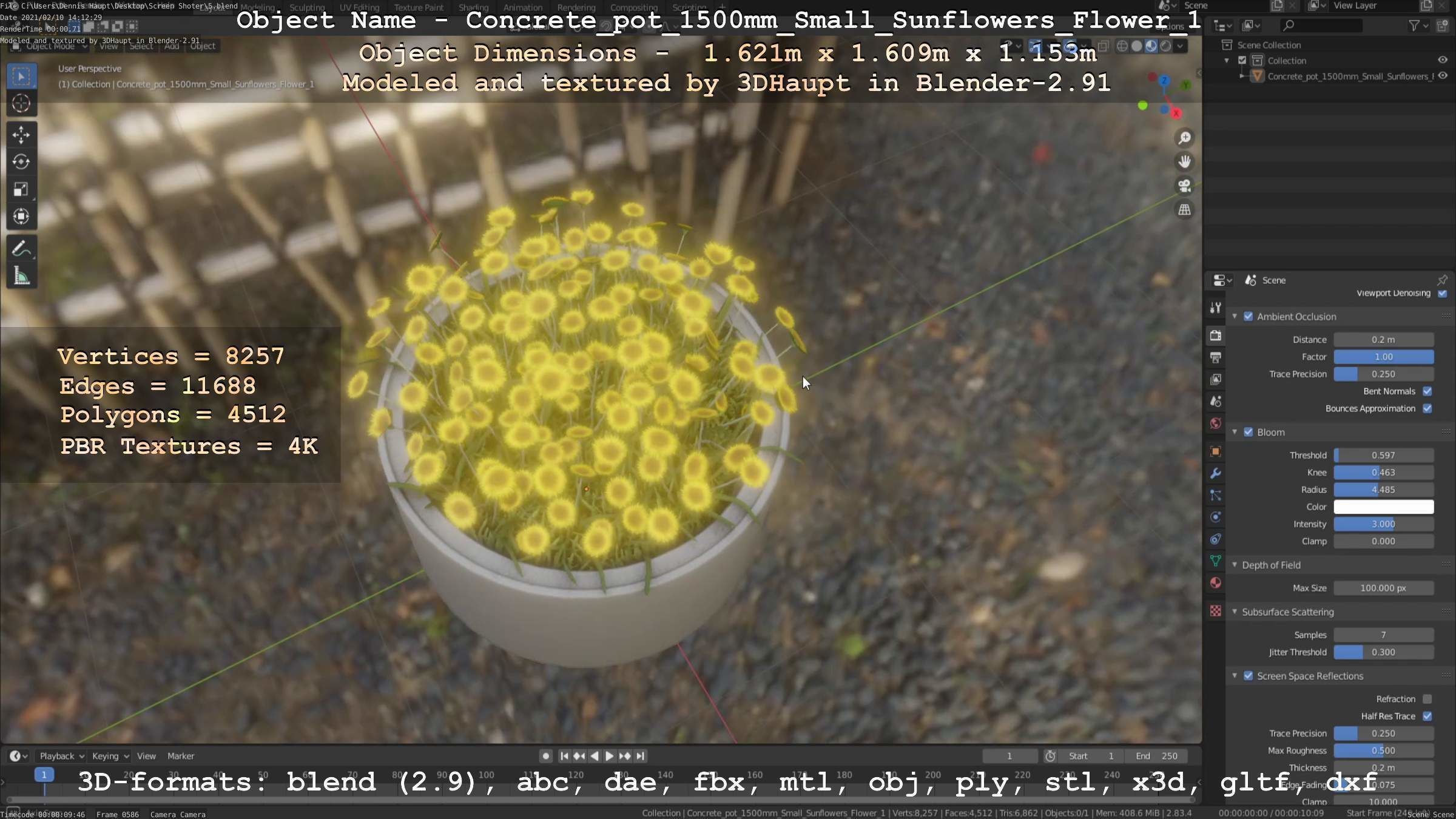1456x819 pixels.
Task: Pick the Scale tool
Action: (x=21, y=189)
